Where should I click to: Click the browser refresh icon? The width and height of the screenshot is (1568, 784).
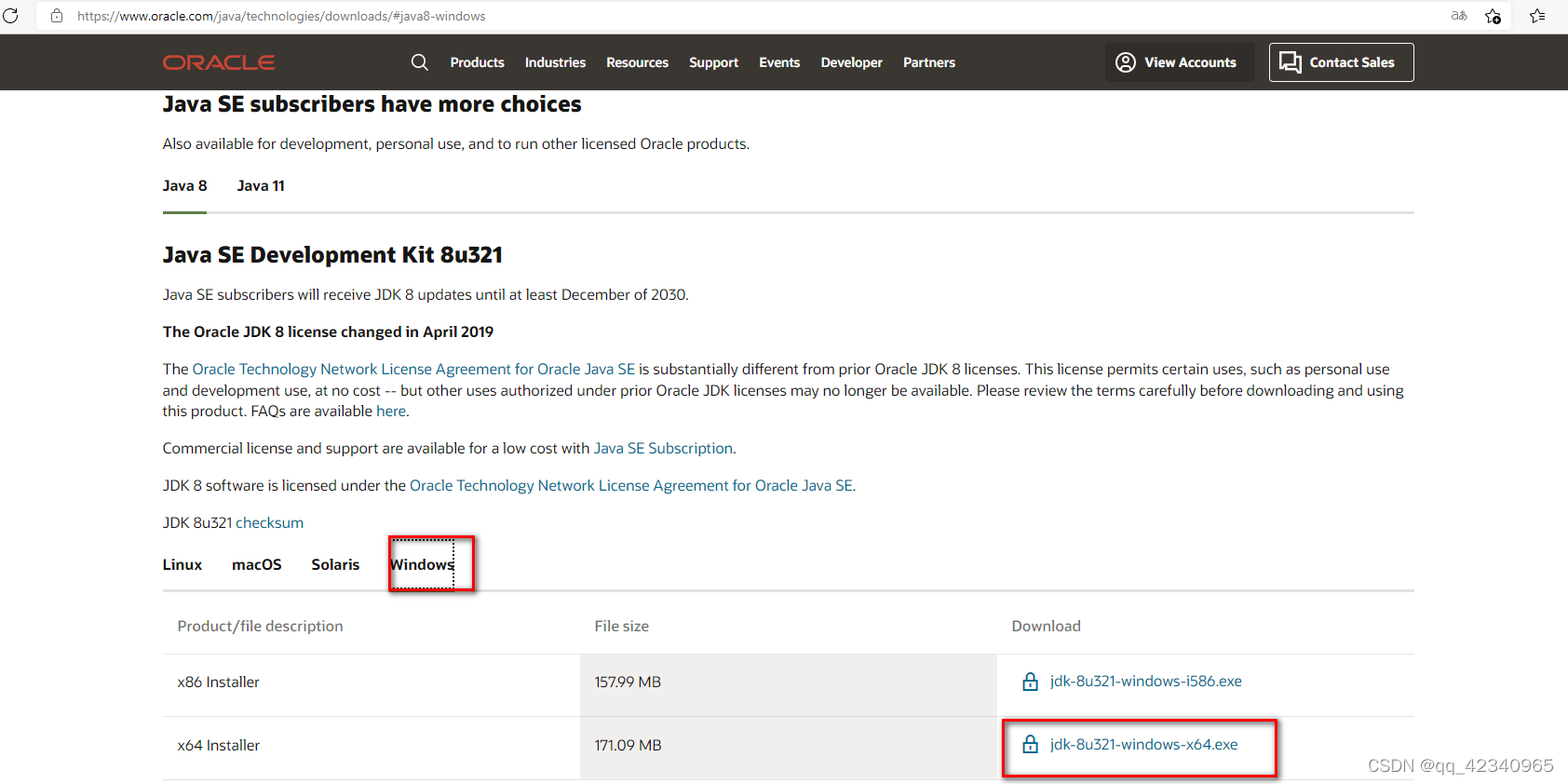pyautogui.click(x=10, y=16)
